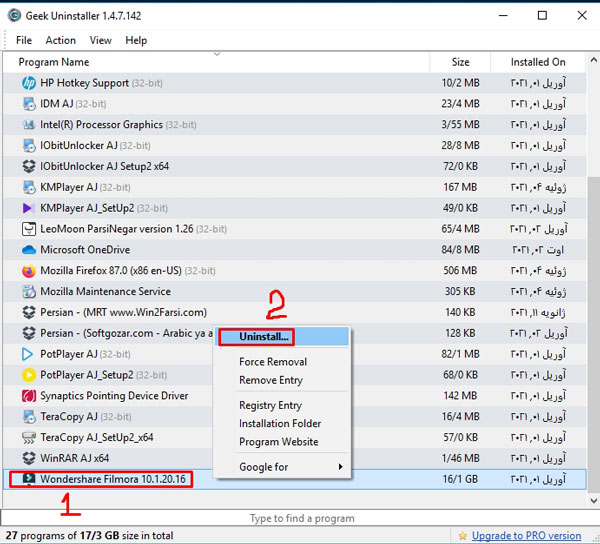Select the Mozilla Maintenance Service row
Image resolution: width=600 pixels, height=544 pixels.
[x=295, y=292]
